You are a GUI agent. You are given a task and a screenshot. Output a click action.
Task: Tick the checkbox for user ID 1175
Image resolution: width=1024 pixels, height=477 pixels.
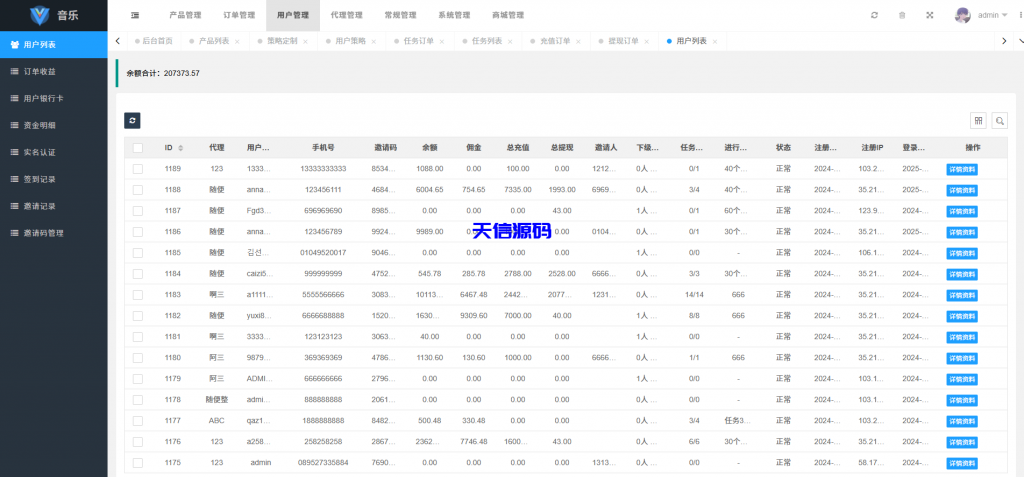click(x=138, y=463)
